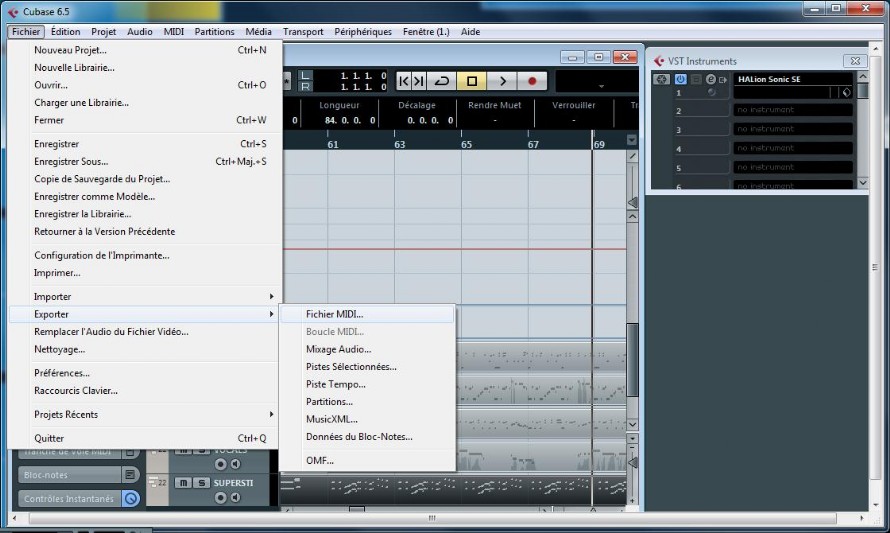Solo the SUPERSTI track
This screenshot has width=890, height=533.
click(x=201, y=482)
